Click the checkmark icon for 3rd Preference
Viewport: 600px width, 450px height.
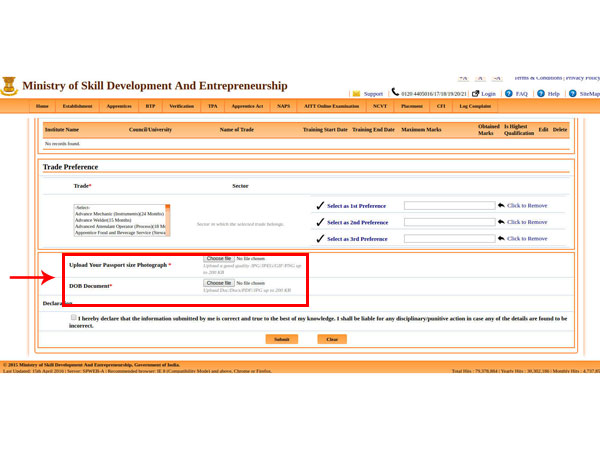click(x=320, y=238)
